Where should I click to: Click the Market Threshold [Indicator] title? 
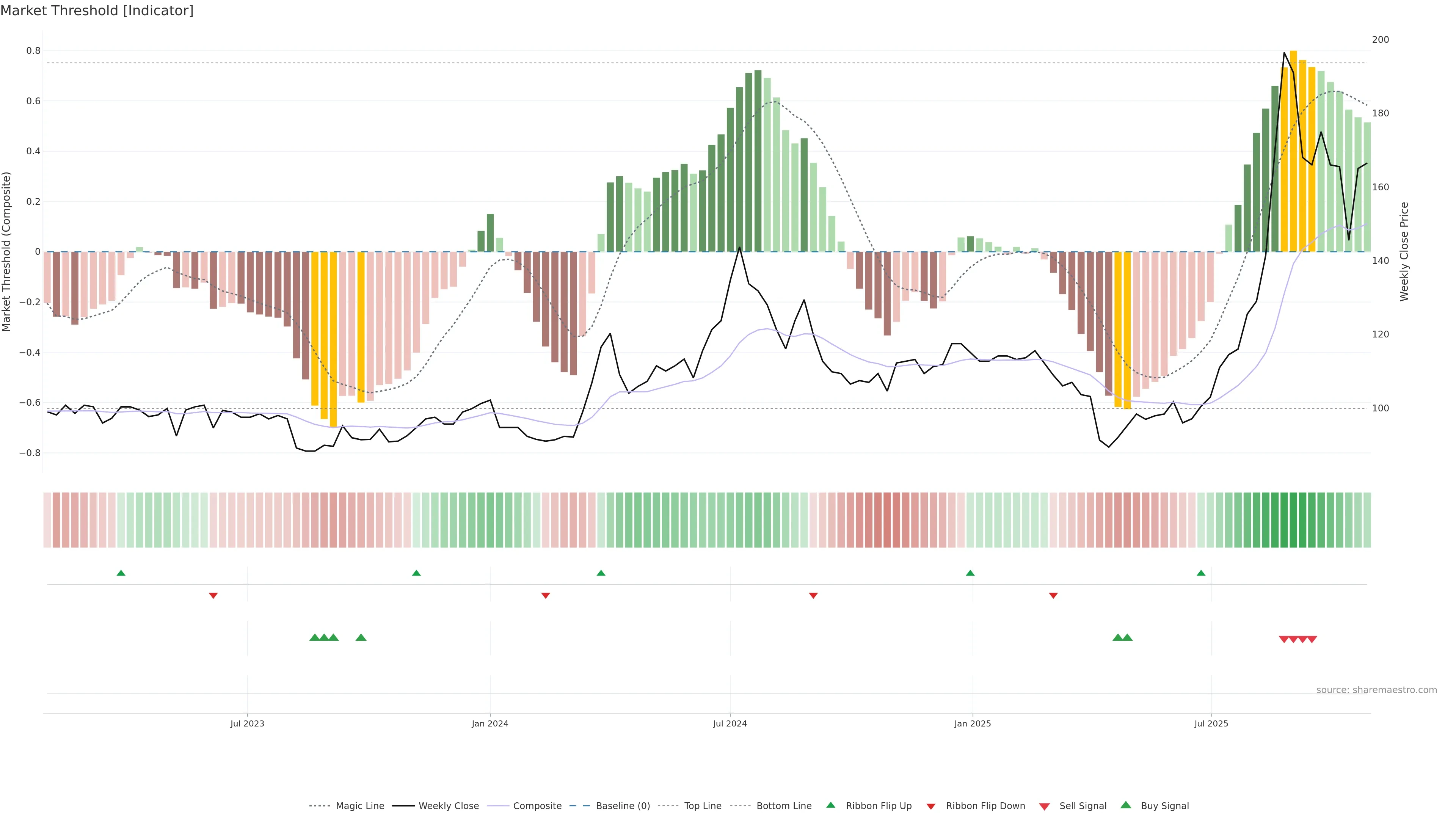pyautogui.click(x=97, y=11)
